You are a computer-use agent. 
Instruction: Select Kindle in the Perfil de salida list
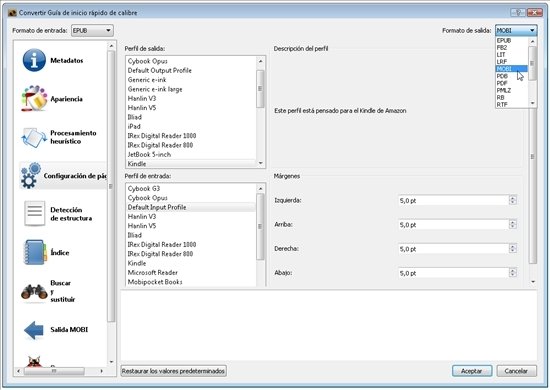191,163
